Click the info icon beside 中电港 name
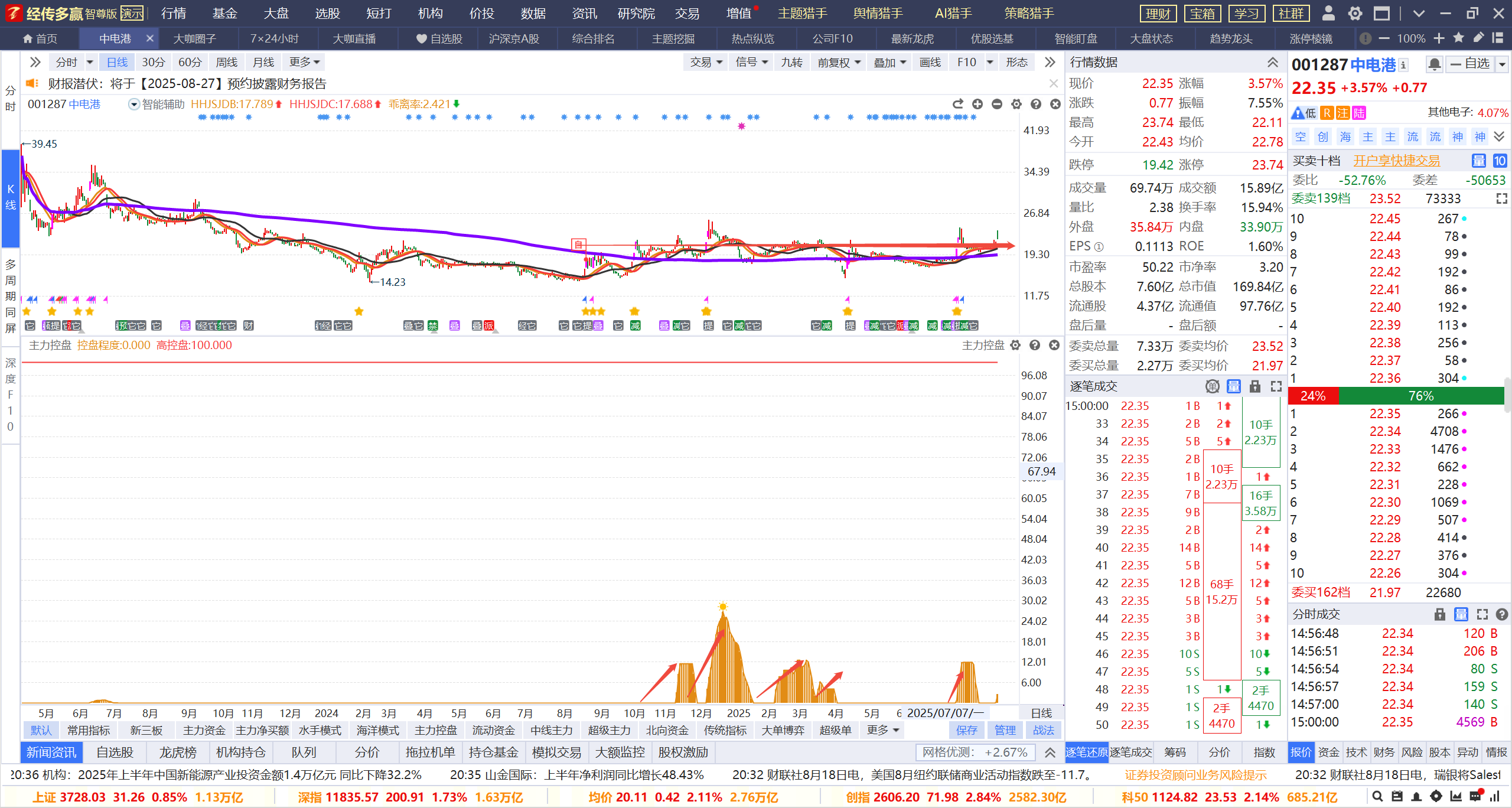This screenshot has height=808, width=1512. click(1403, 65)
